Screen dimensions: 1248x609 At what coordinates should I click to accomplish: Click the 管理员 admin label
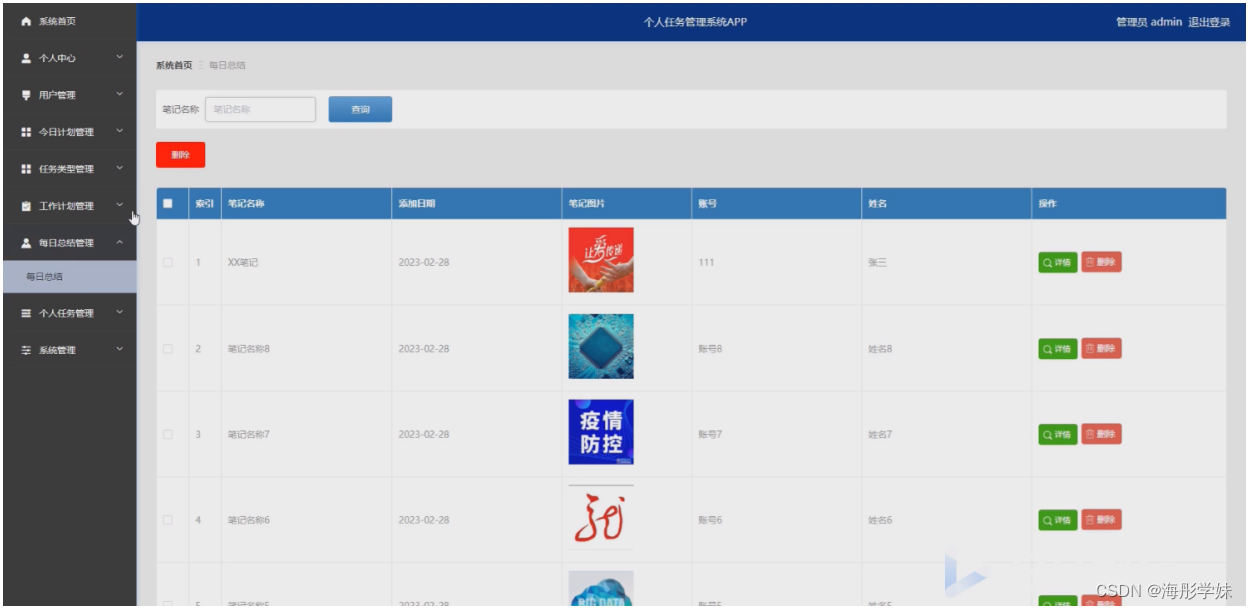(x=1149, y=22)
